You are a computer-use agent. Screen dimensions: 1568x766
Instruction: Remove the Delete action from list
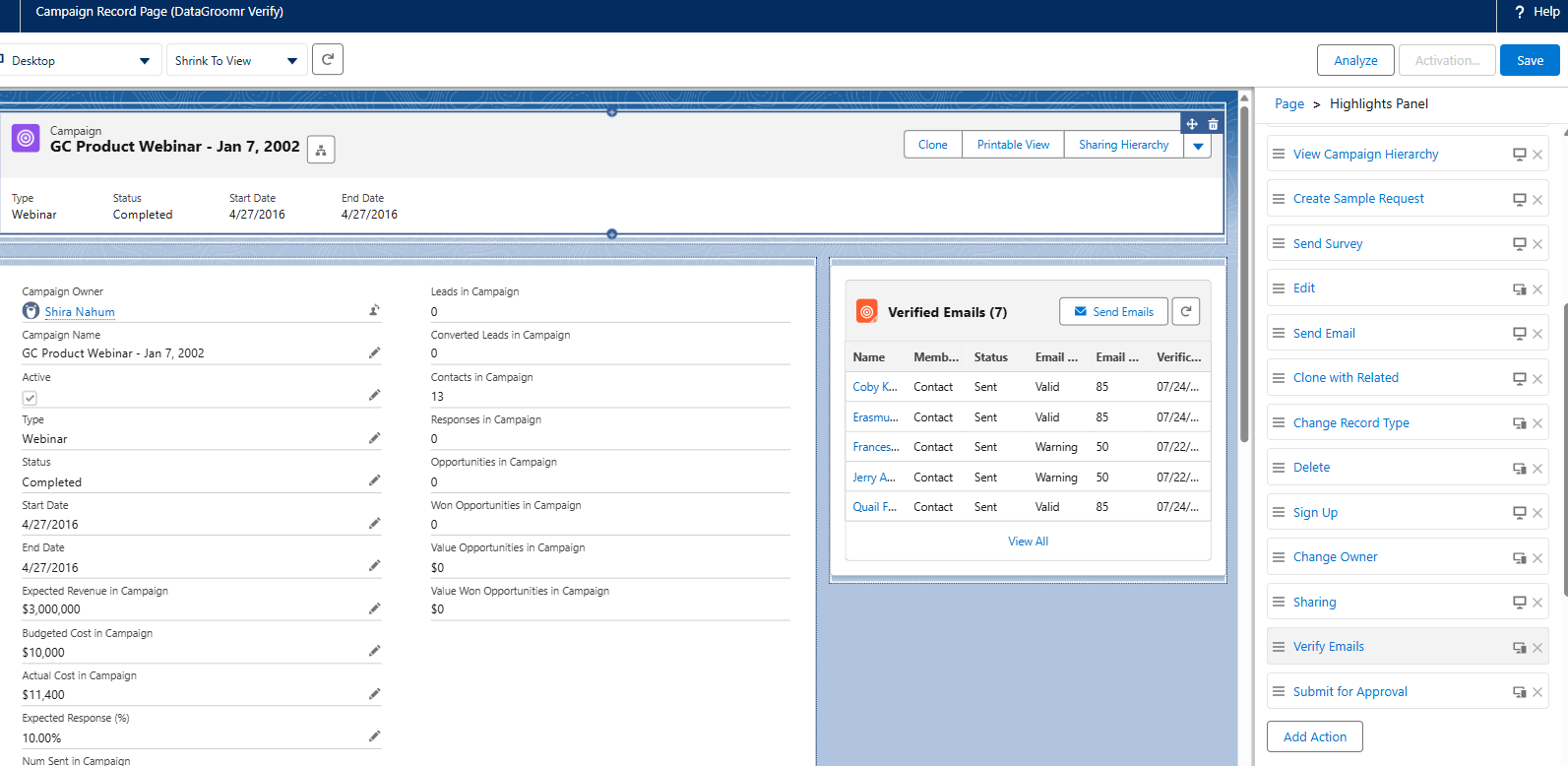[1537, 469]
